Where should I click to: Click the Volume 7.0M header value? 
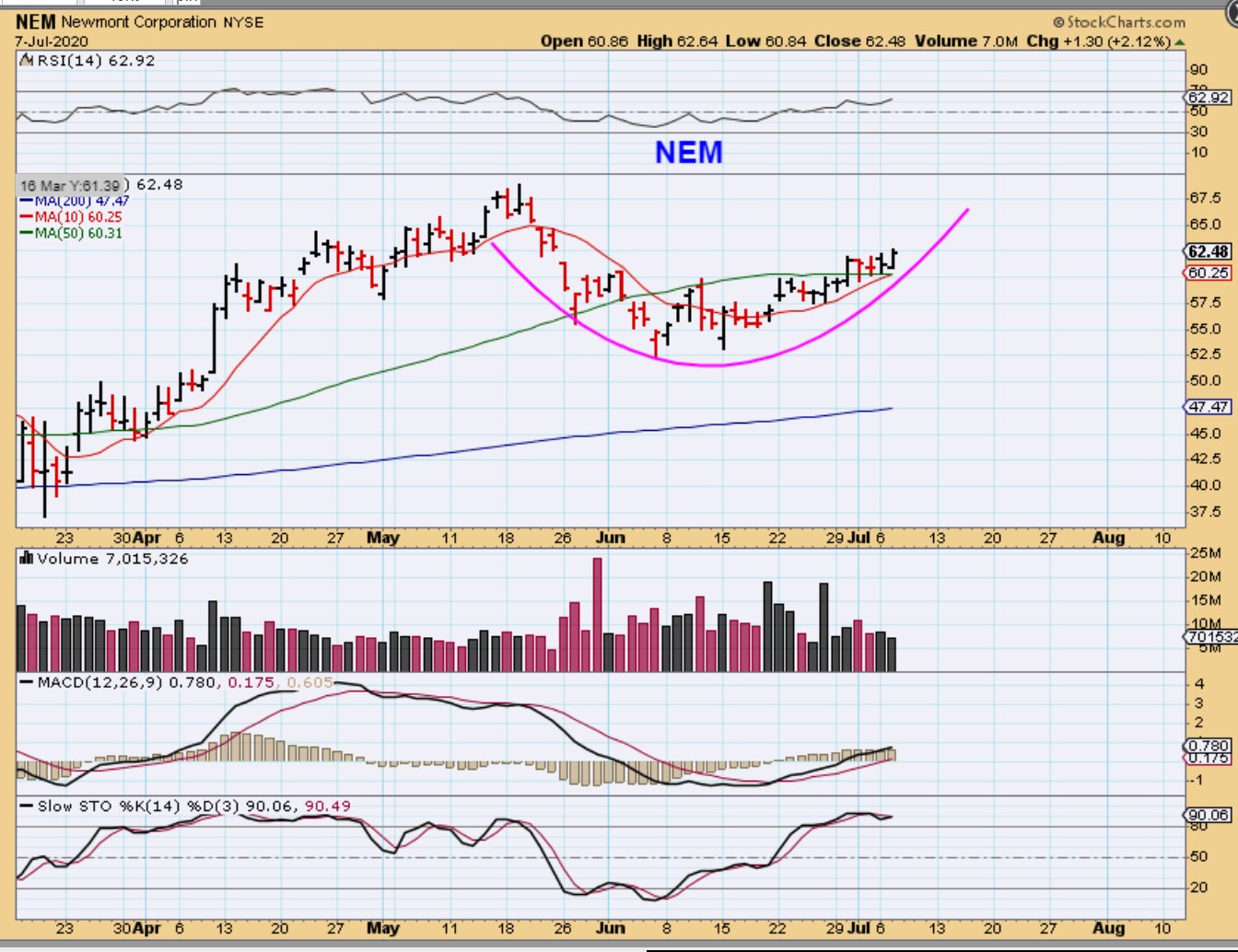(x=966, y=41)
